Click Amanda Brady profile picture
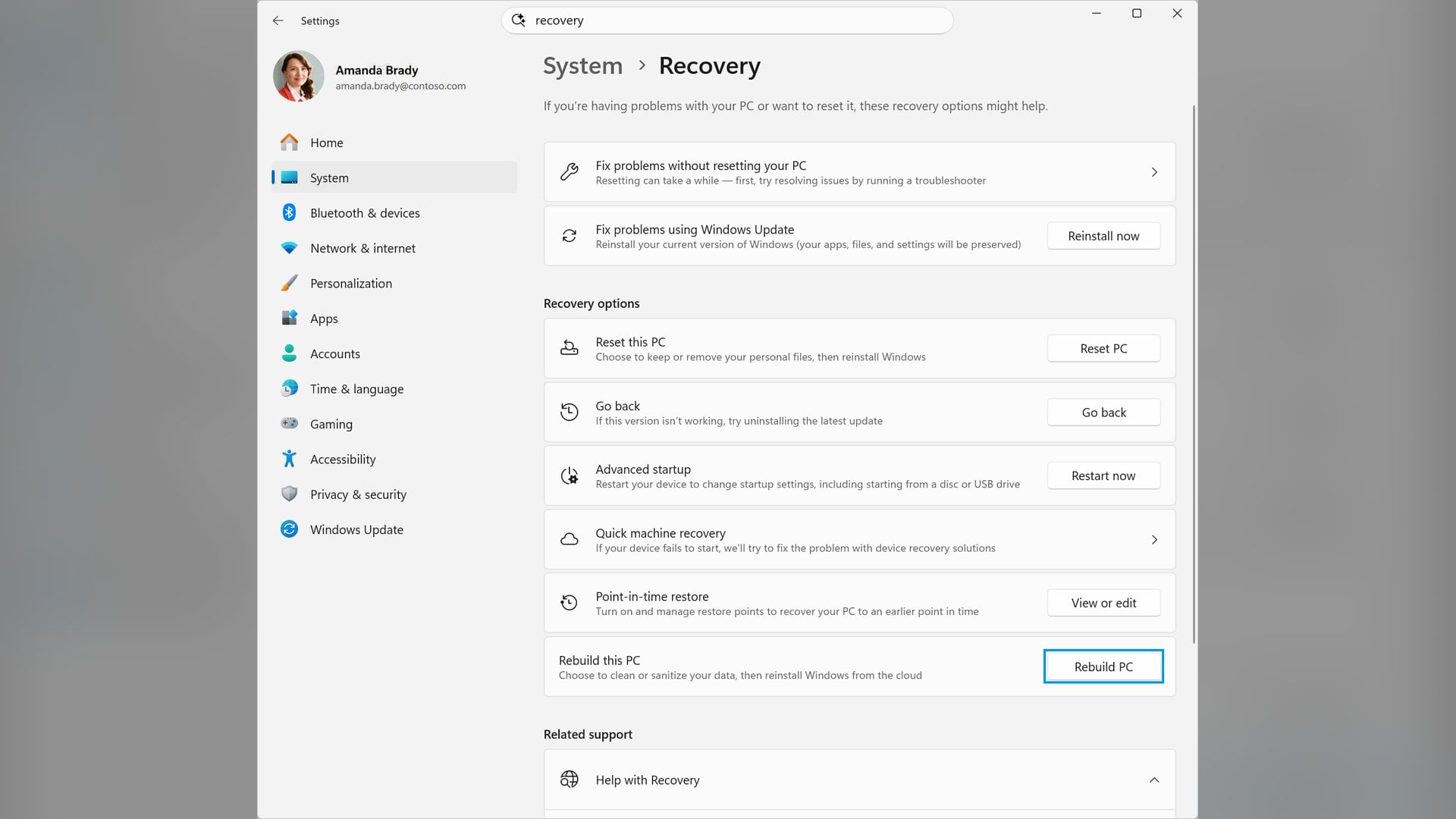Image resolution: width=1456 pixels, height=819 pixels. tap(298, 76)
